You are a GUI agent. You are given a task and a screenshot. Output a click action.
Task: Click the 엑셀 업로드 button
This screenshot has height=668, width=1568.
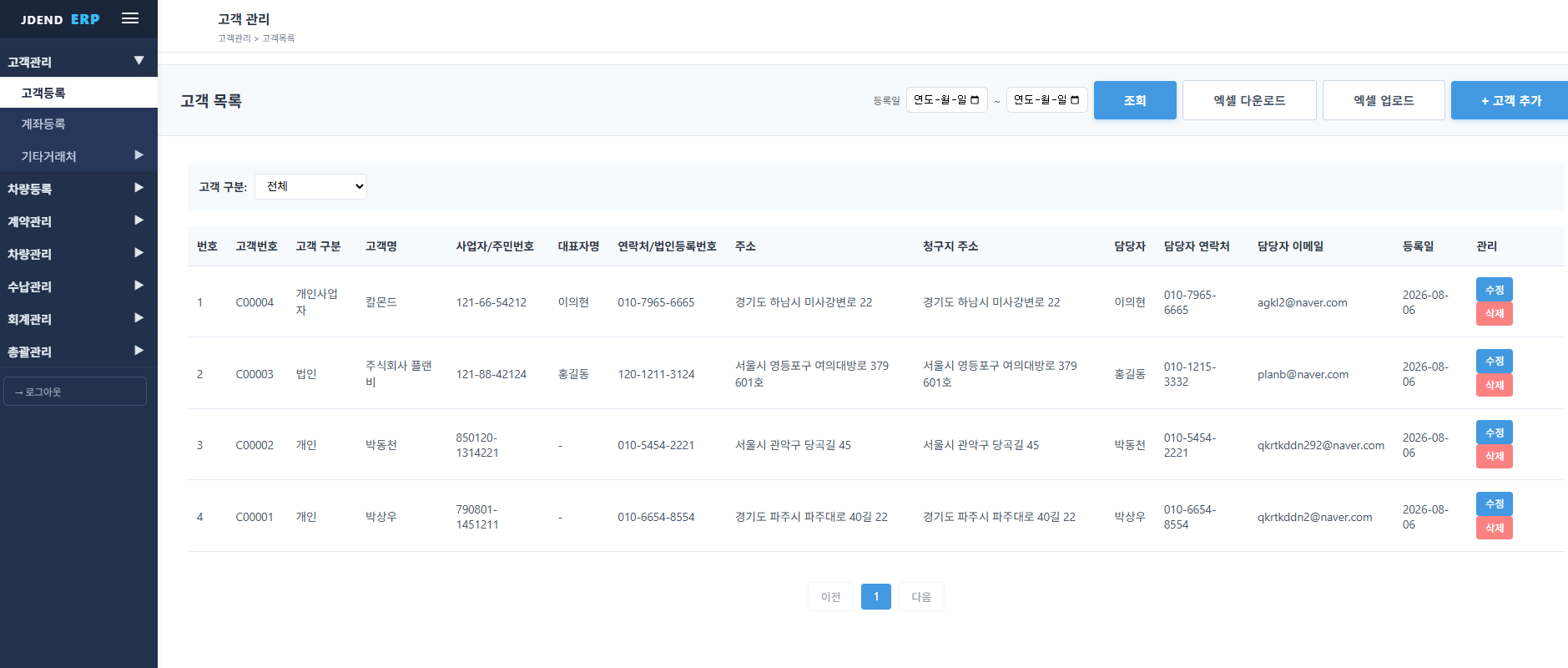point(1384,100)
